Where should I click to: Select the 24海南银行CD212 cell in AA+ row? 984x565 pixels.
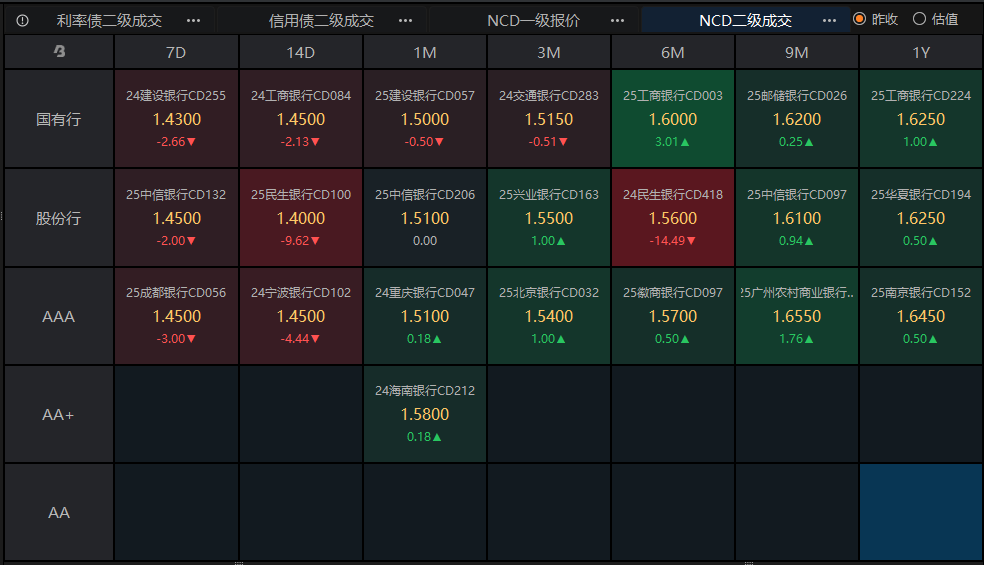(425, 414)
